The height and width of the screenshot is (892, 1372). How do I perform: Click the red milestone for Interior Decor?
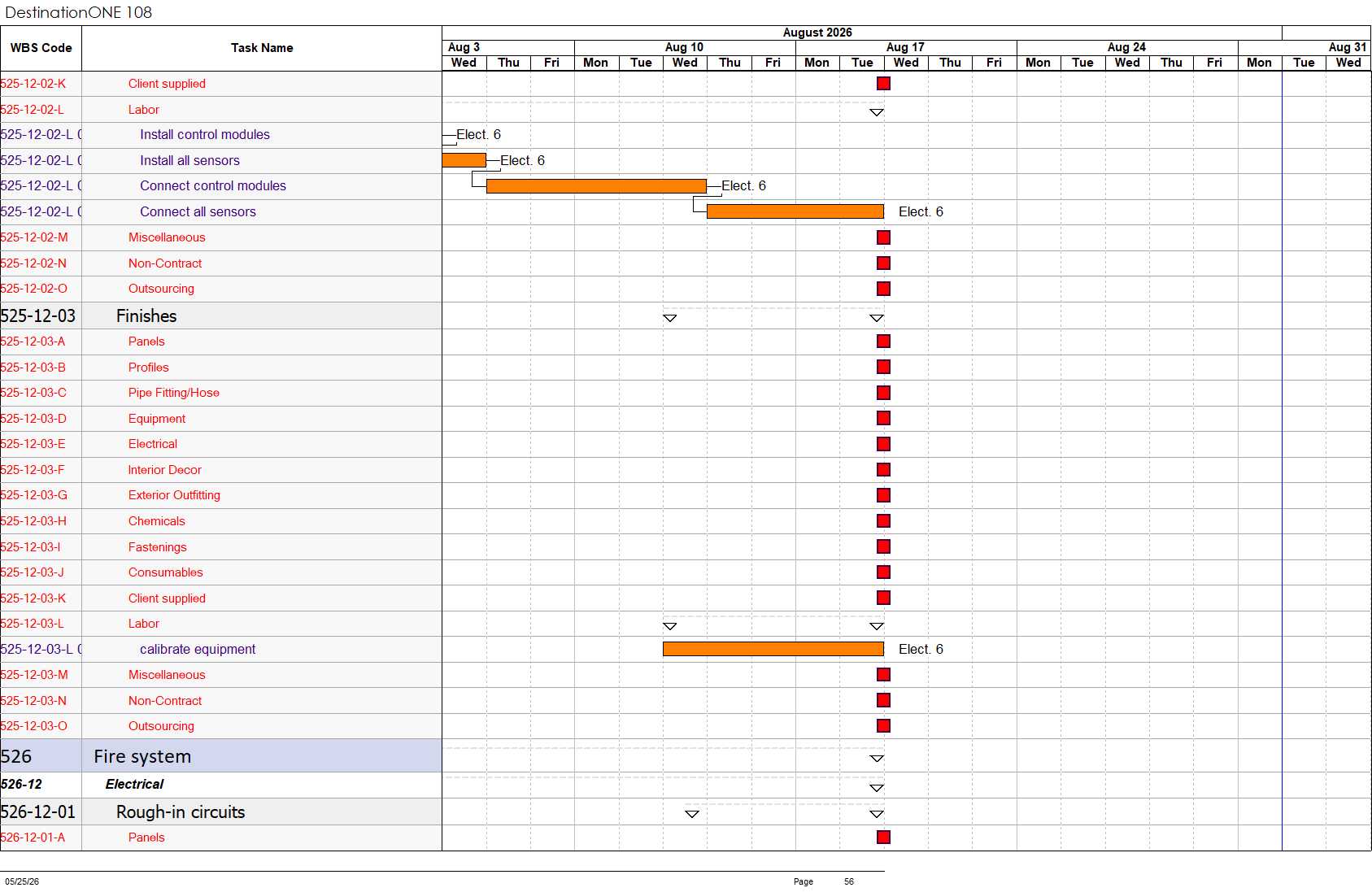coord(883,470)
